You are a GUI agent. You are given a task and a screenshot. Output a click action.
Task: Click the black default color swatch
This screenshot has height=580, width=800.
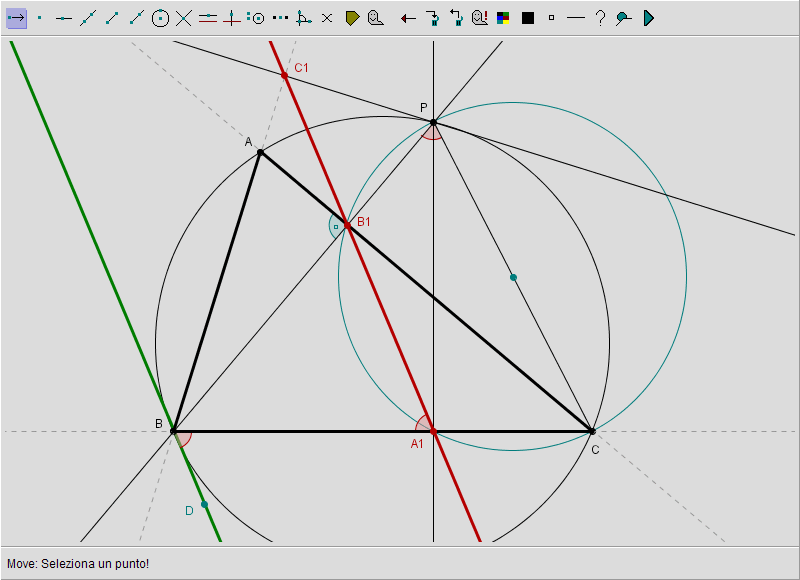528,18
